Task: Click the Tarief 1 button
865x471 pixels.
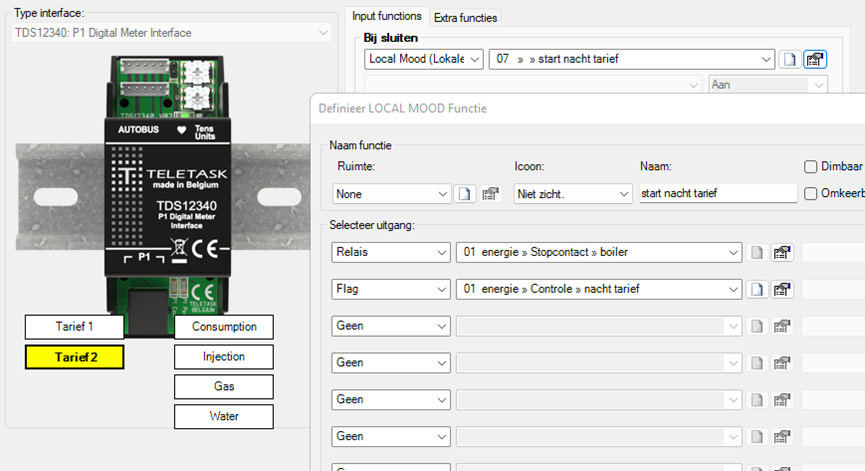Action: tap(74, 327)
